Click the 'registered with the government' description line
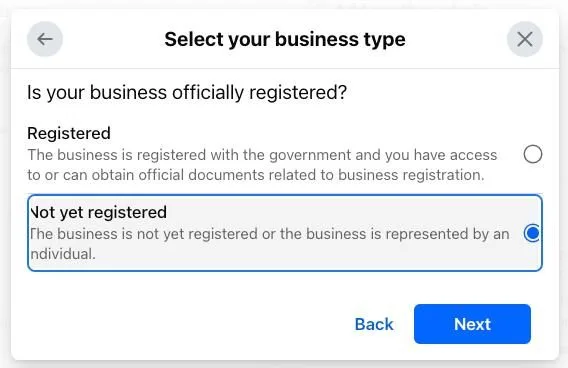 point(262,155)
